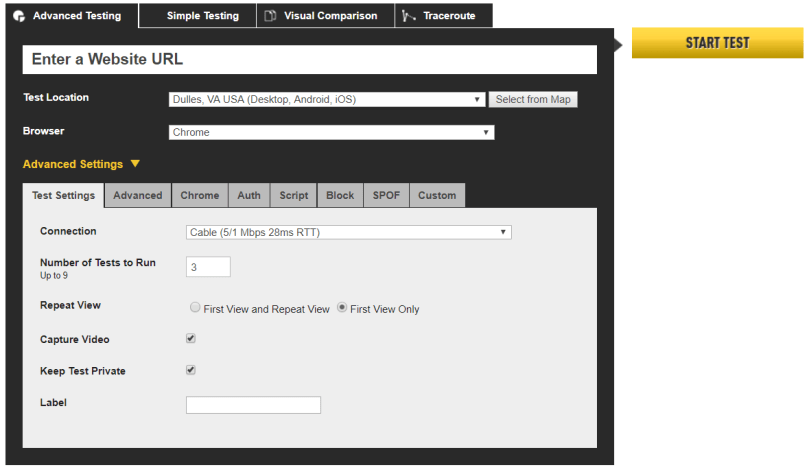The height and width of the screenshot is (474, 809).
Task: Click the Traceroute path icon
Action: 409,16
